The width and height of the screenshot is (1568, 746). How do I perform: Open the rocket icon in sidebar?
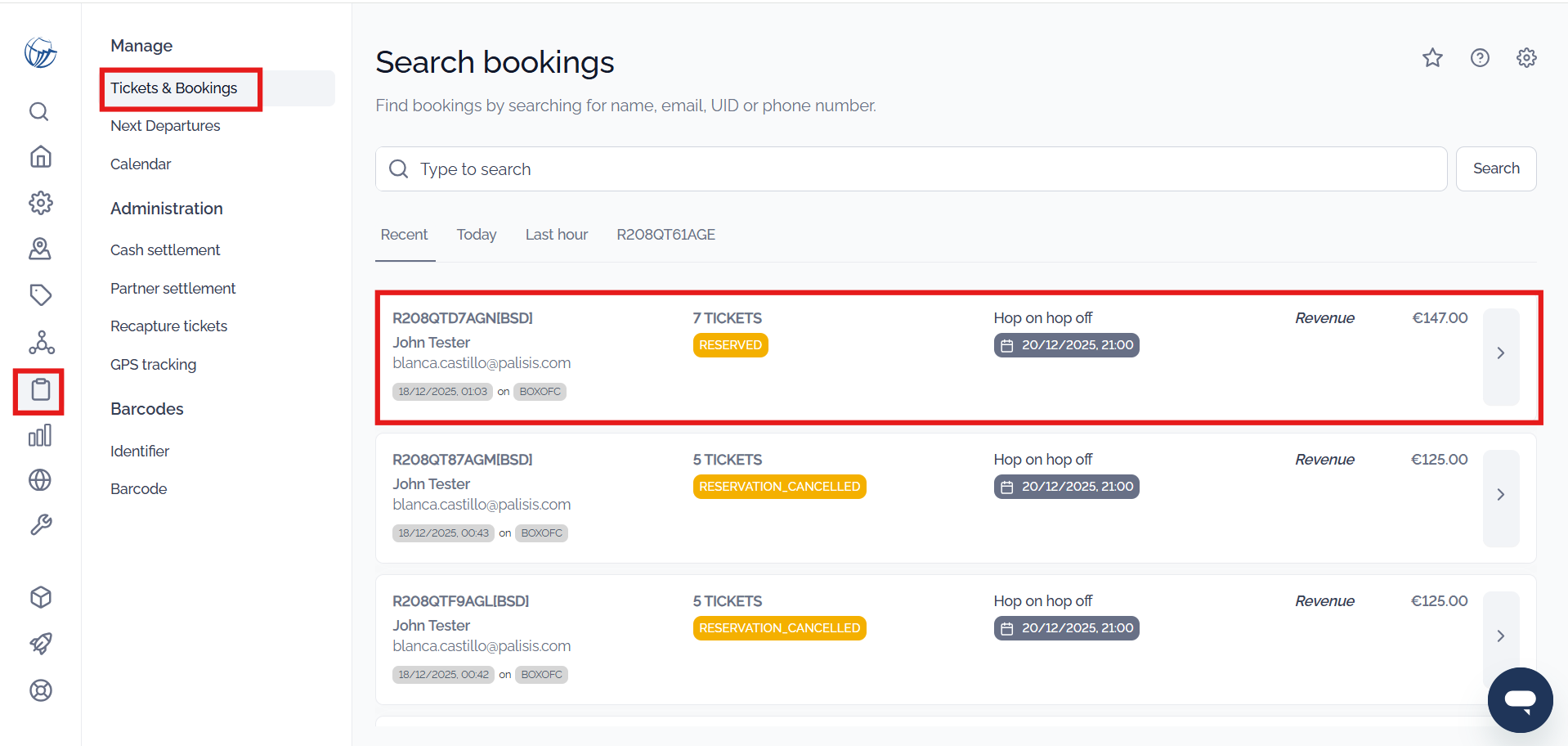(40, 644)
